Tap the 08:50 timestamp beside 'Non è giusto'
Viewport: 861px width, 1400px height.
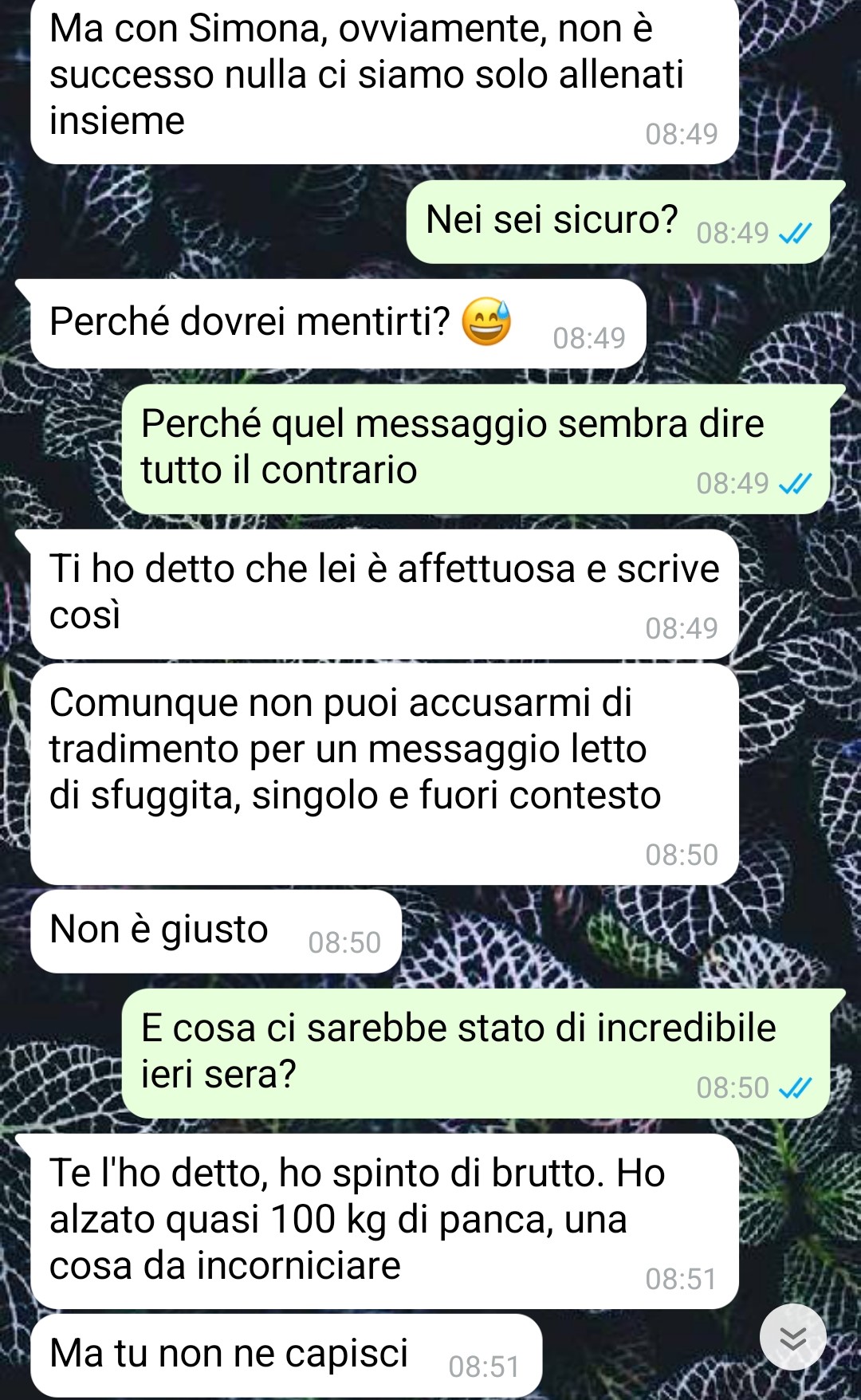(344, 942)
